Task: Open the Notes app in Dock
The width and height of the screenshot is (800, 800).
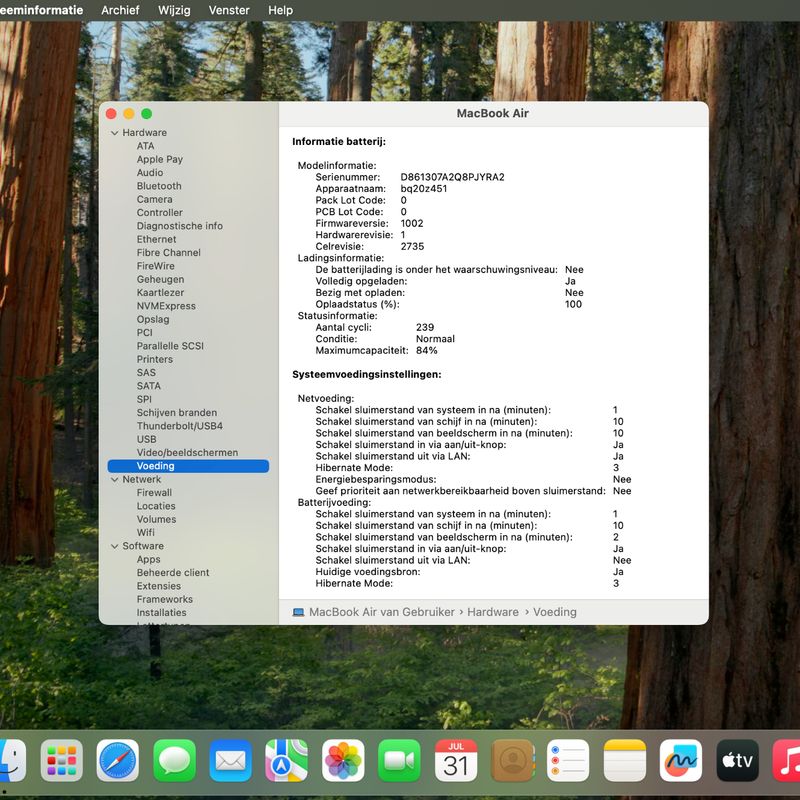Action: point(625,760)
